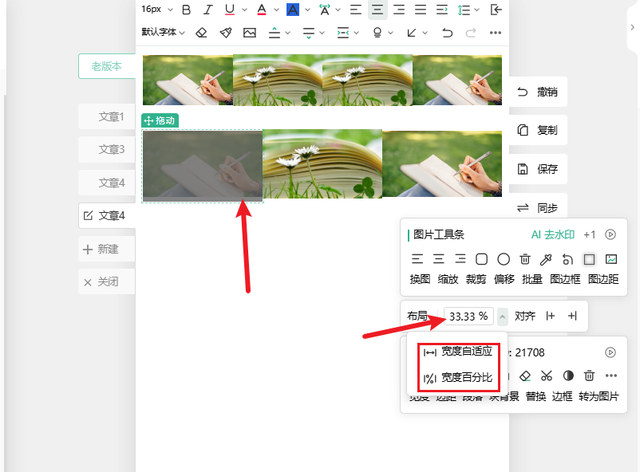
Task: Open more toolbar options ellipsis
Action: (496, 33)
